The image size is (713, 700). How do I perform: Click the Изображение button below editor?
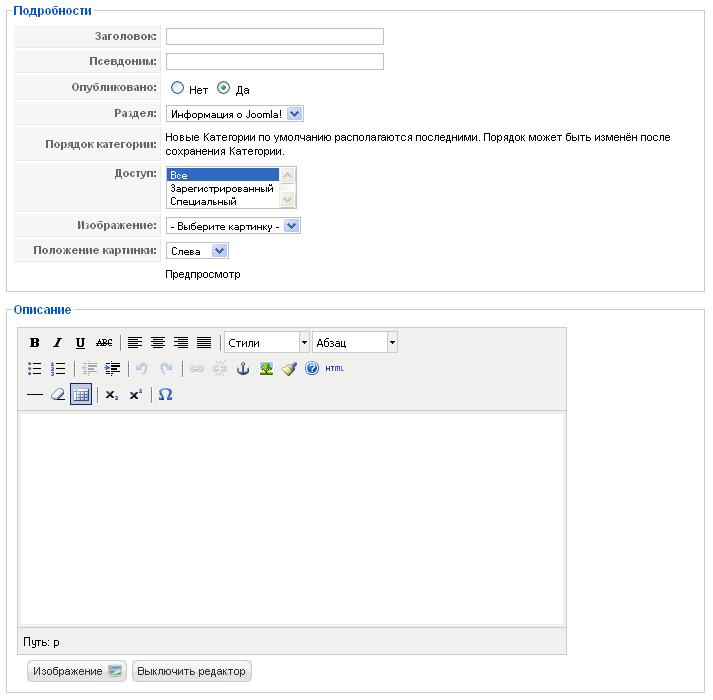77,671
